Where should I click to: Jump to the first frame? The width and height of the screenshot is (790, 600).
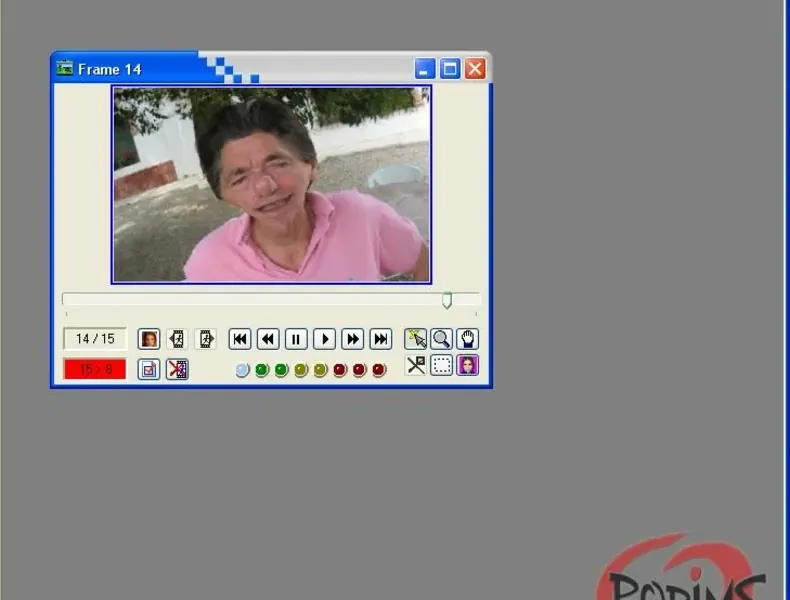pyautogui.click(x=240, y=339)
